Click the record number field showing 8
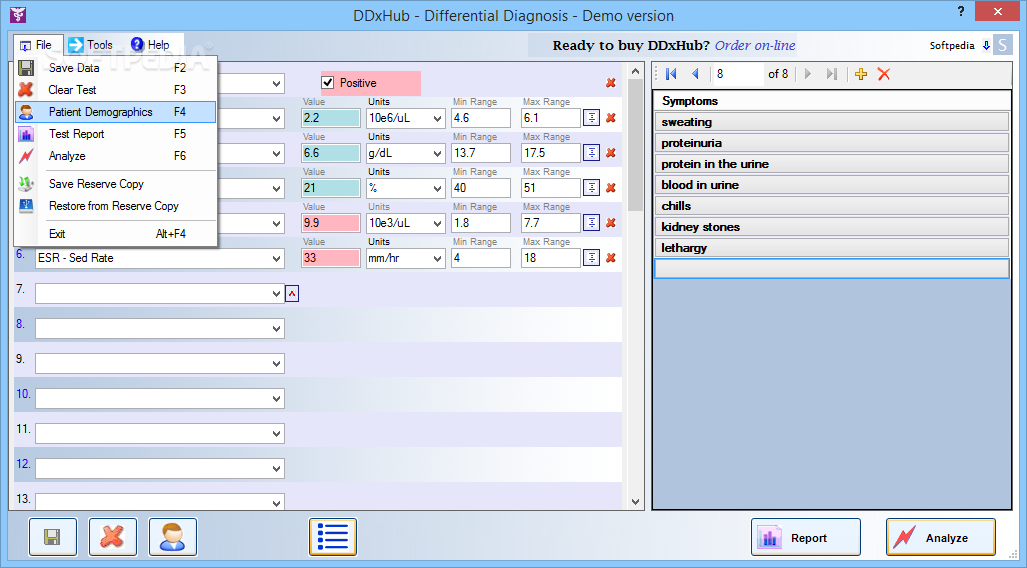 (x=738, y=74)
